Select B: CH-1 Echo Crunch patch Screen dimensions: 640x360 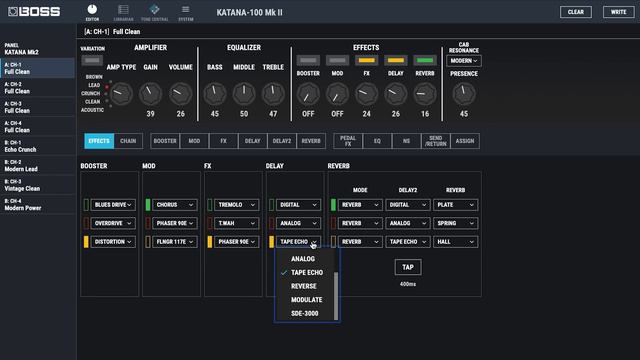tap(38, 146)
